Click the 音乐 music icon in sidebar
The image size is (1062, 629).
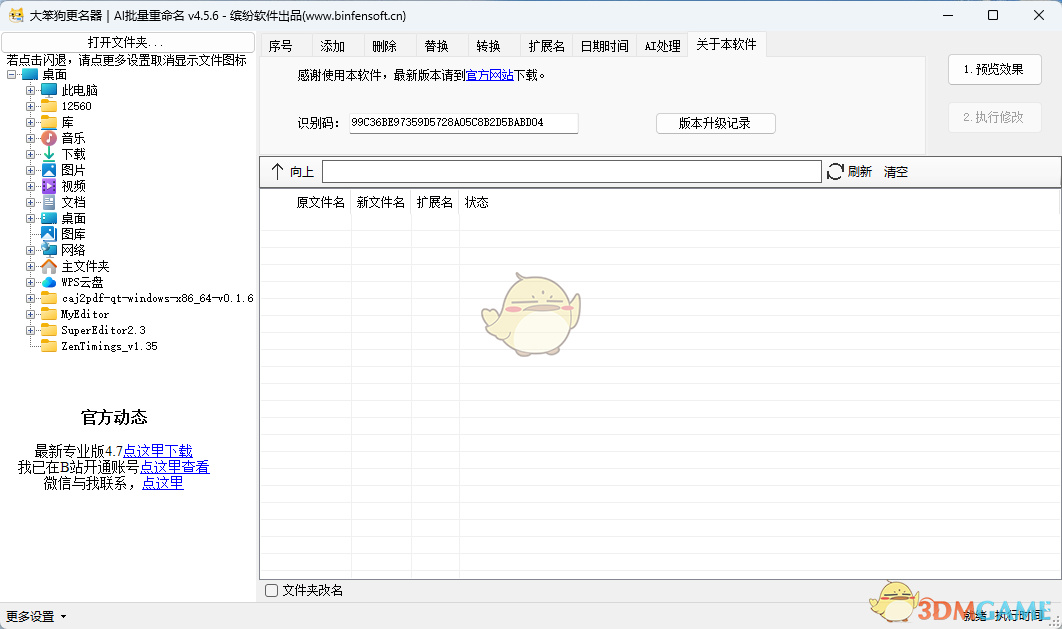tap(50, 139)
